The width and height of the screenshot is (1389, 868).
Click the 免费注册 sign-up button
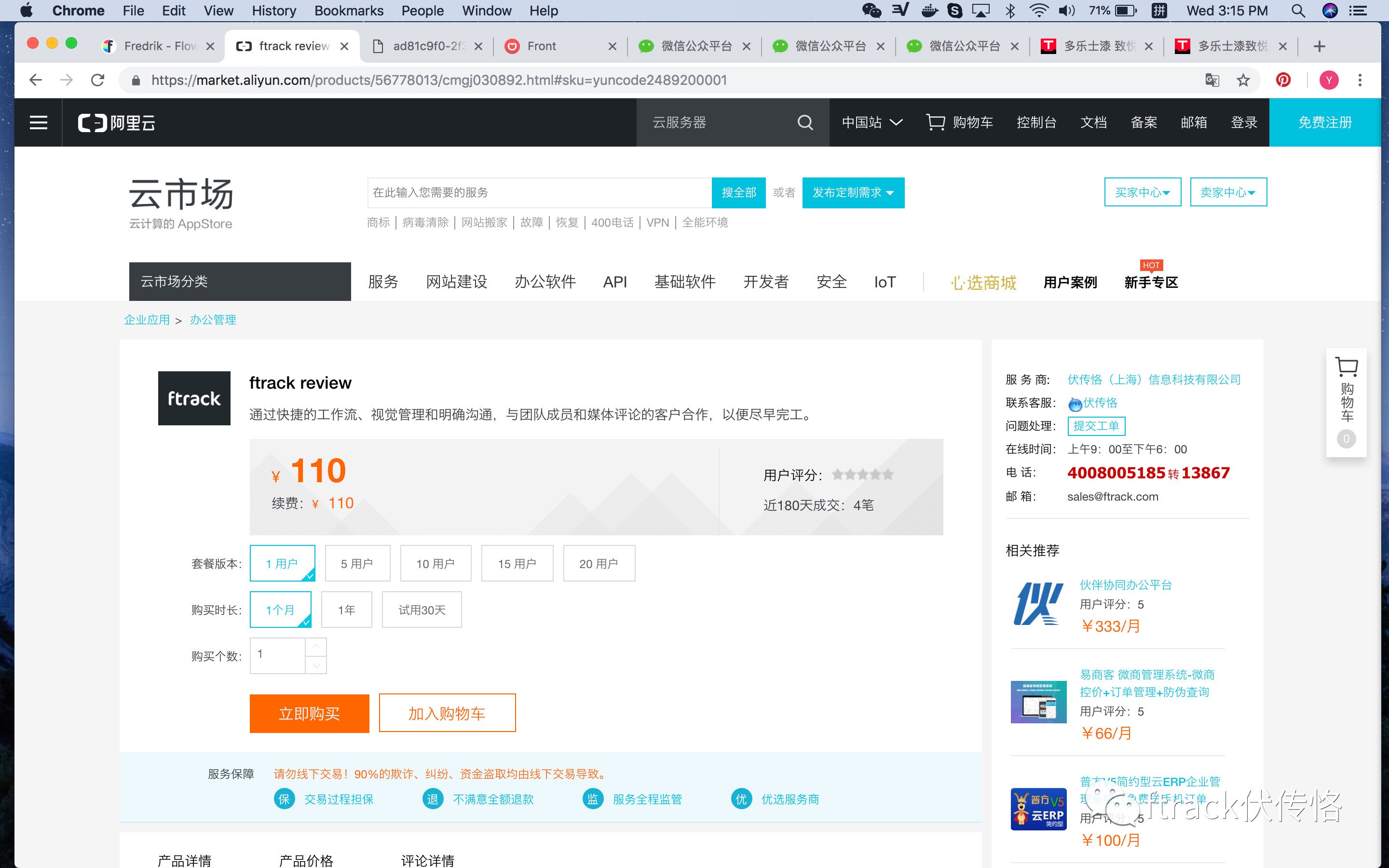coord(1325,122)
